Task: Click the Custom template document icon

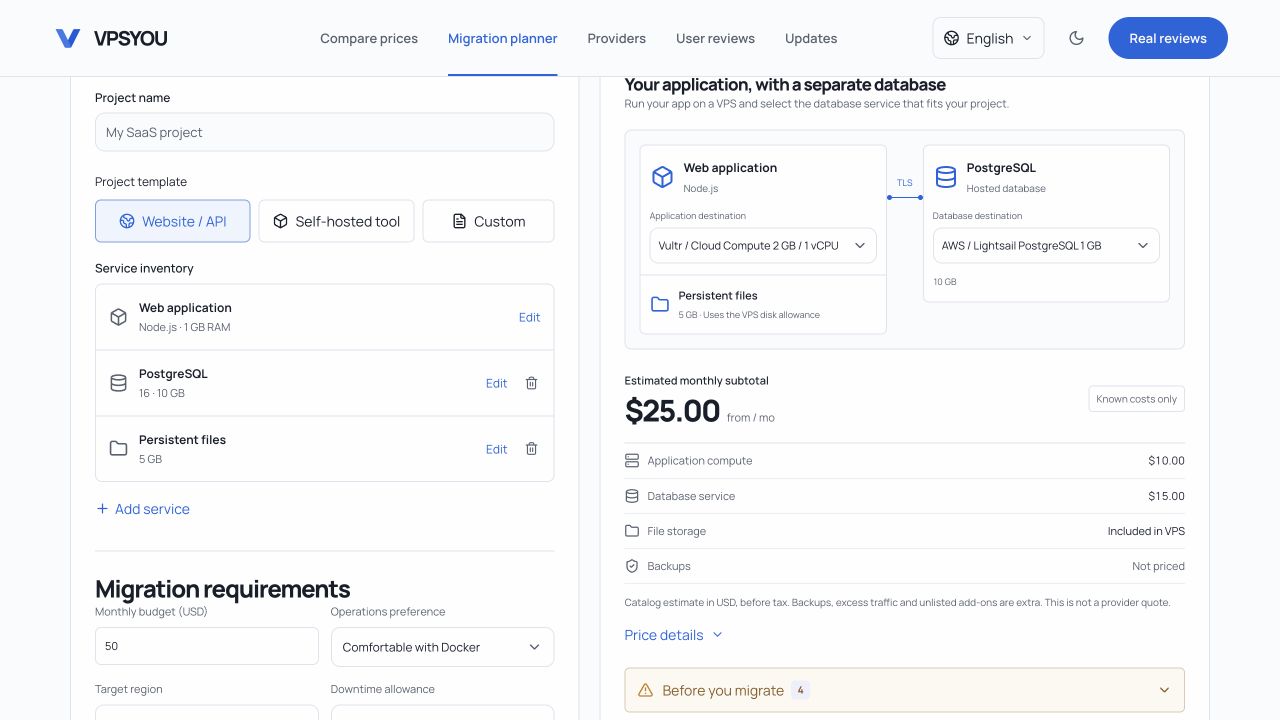Action: (x=459, y=221)
